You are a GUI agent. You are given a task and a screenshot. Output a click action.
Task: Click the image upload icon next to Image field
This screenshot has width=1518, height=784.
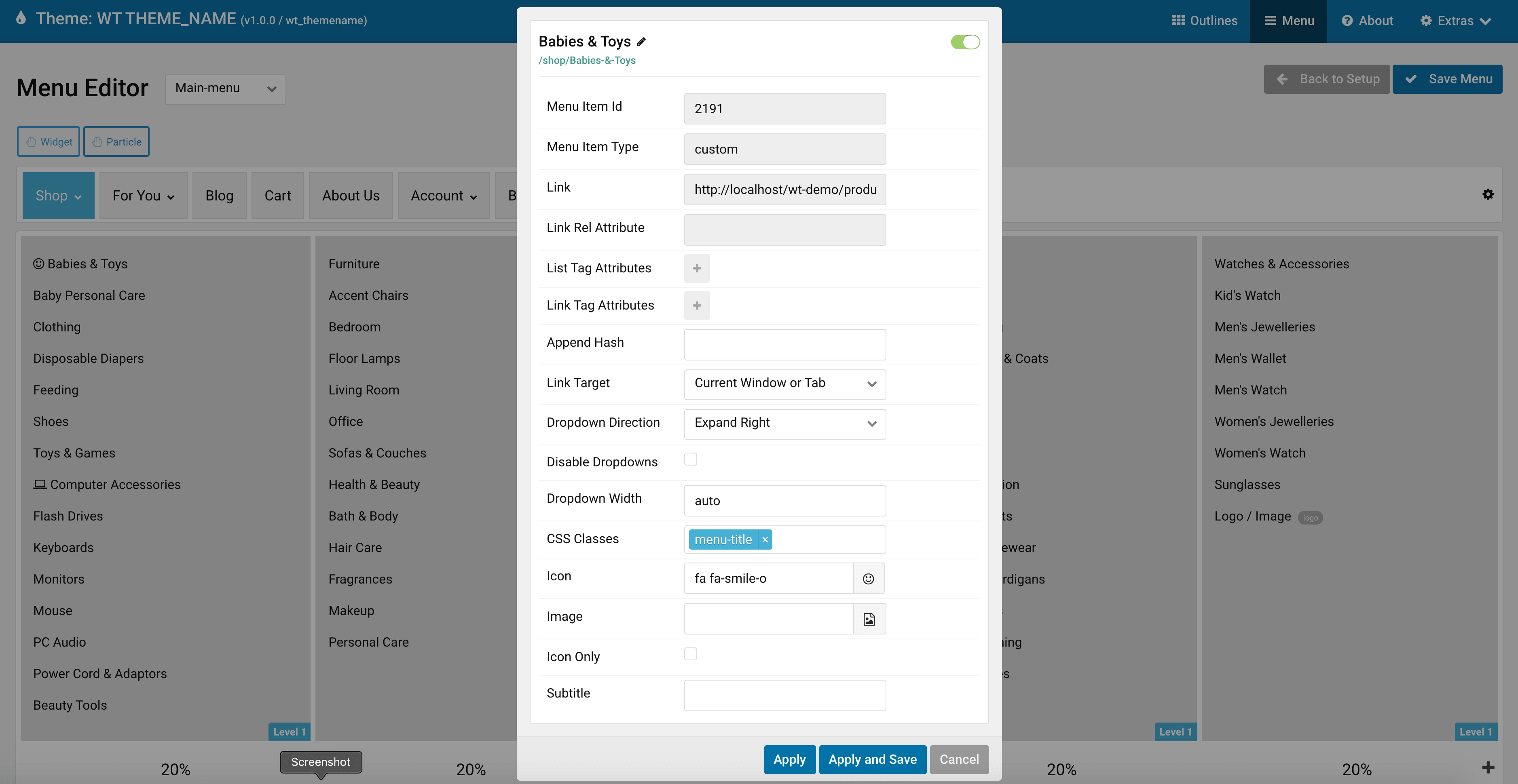868,618
